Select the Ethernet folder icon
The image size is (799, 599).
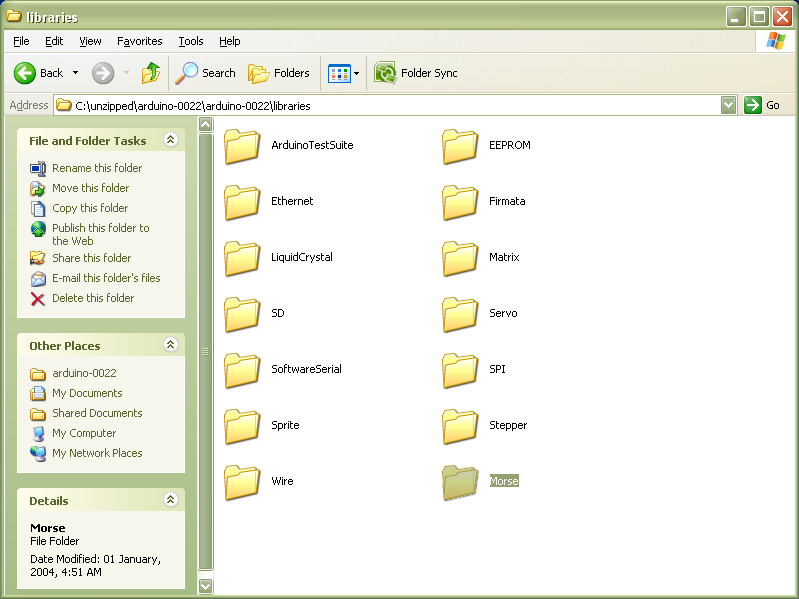(242, 202)
